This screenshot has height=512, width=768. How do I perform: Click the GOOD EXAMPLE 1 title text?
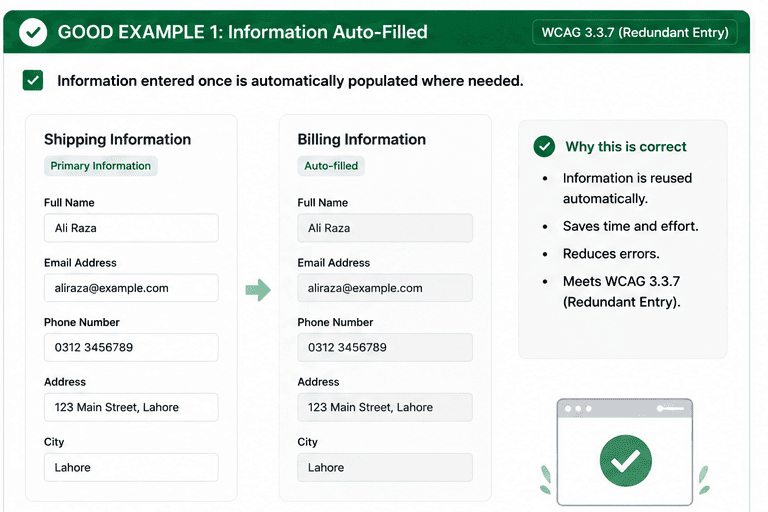tap(242, 32)
